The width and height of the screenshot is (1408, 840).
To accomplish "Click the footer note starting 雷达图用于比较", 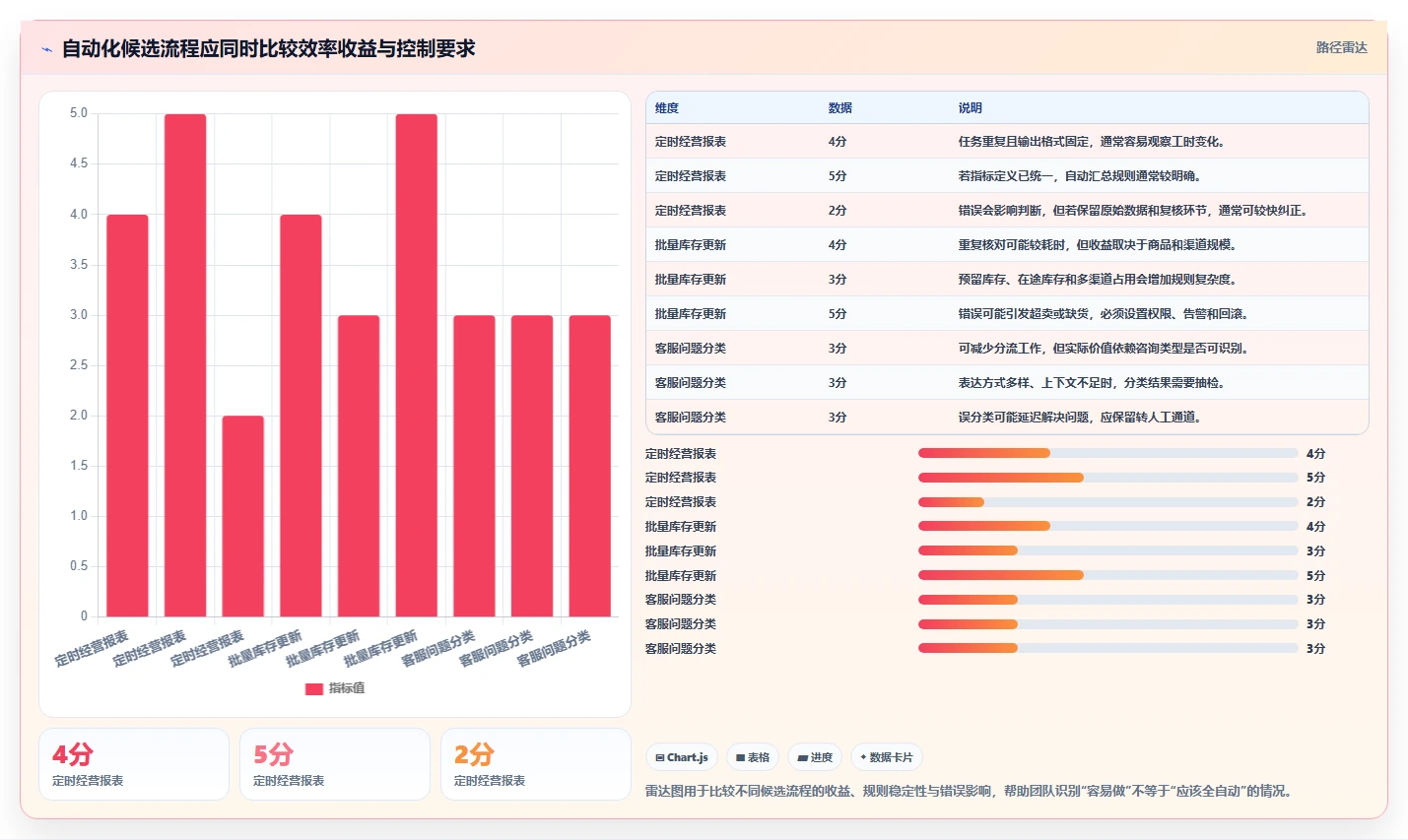I will [971, 791].
